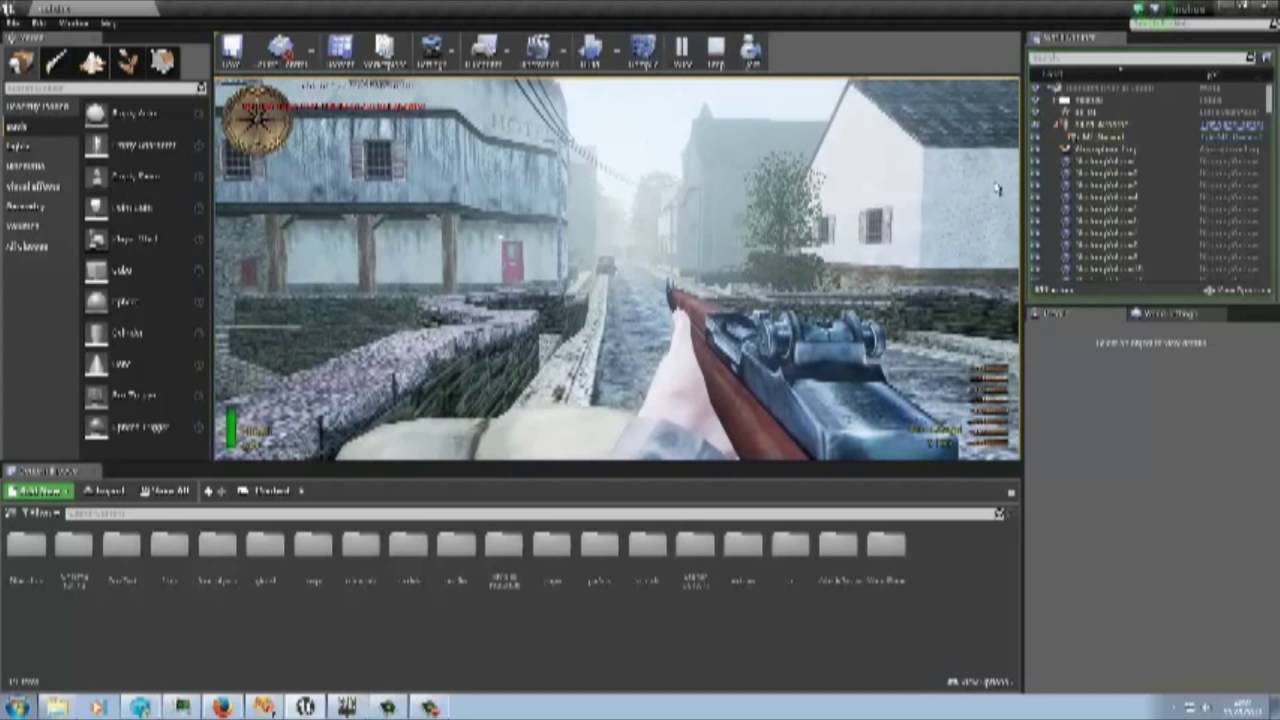The width and height of the screenshot is (1280, 720).
Task: Select the Sphere Trigger placement item
Action: (145, 426)
